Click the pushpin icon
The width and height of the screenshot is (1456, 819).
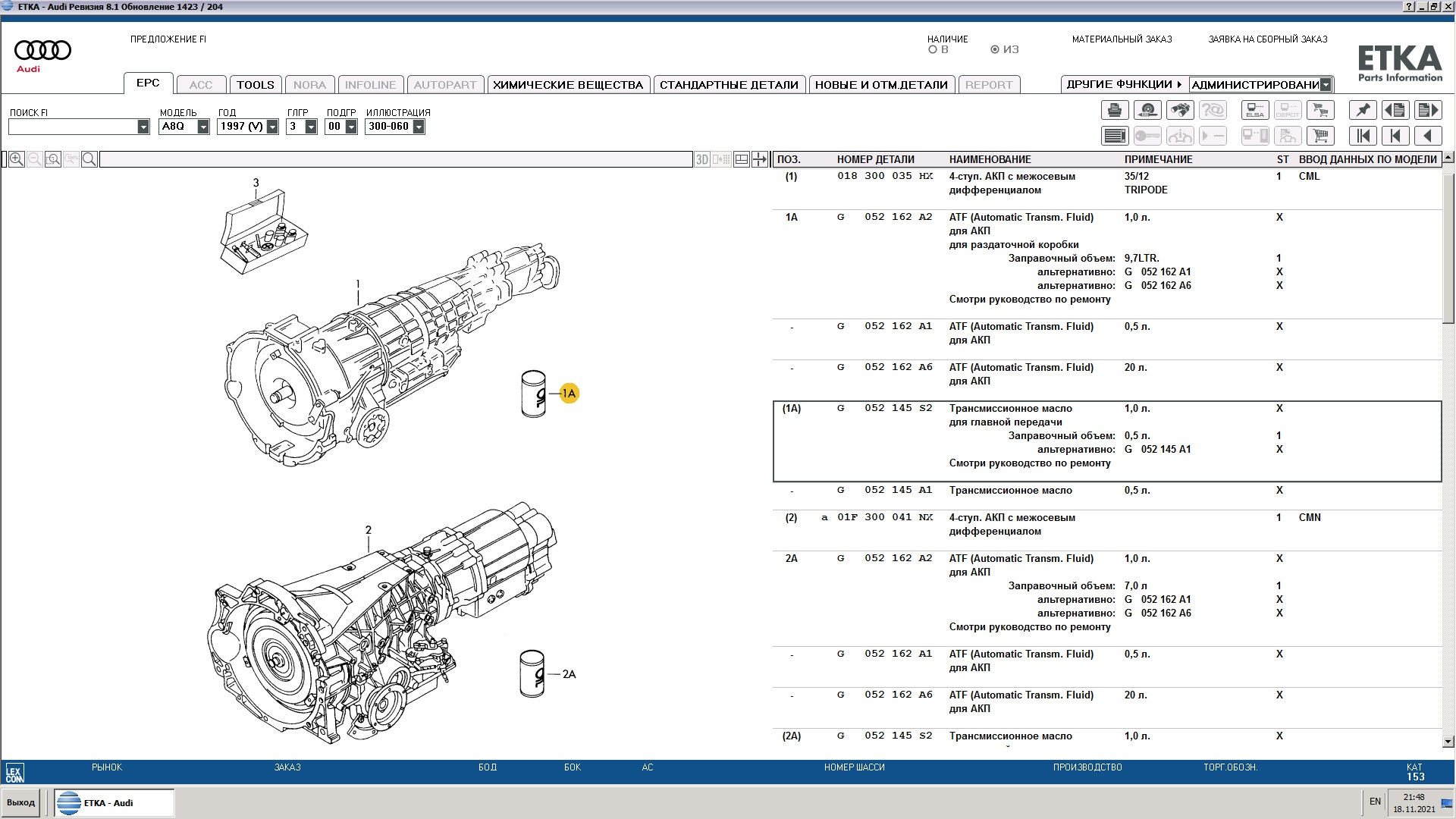tap(1363, 111)
